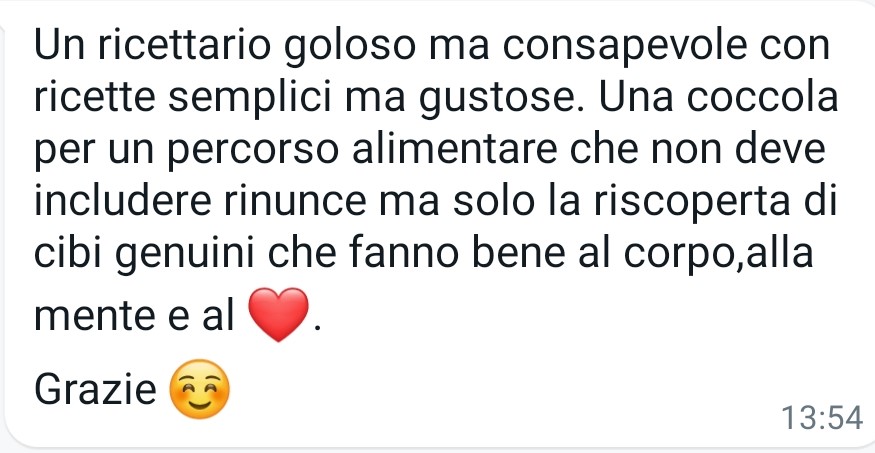Click the red heart emoji

278,314
